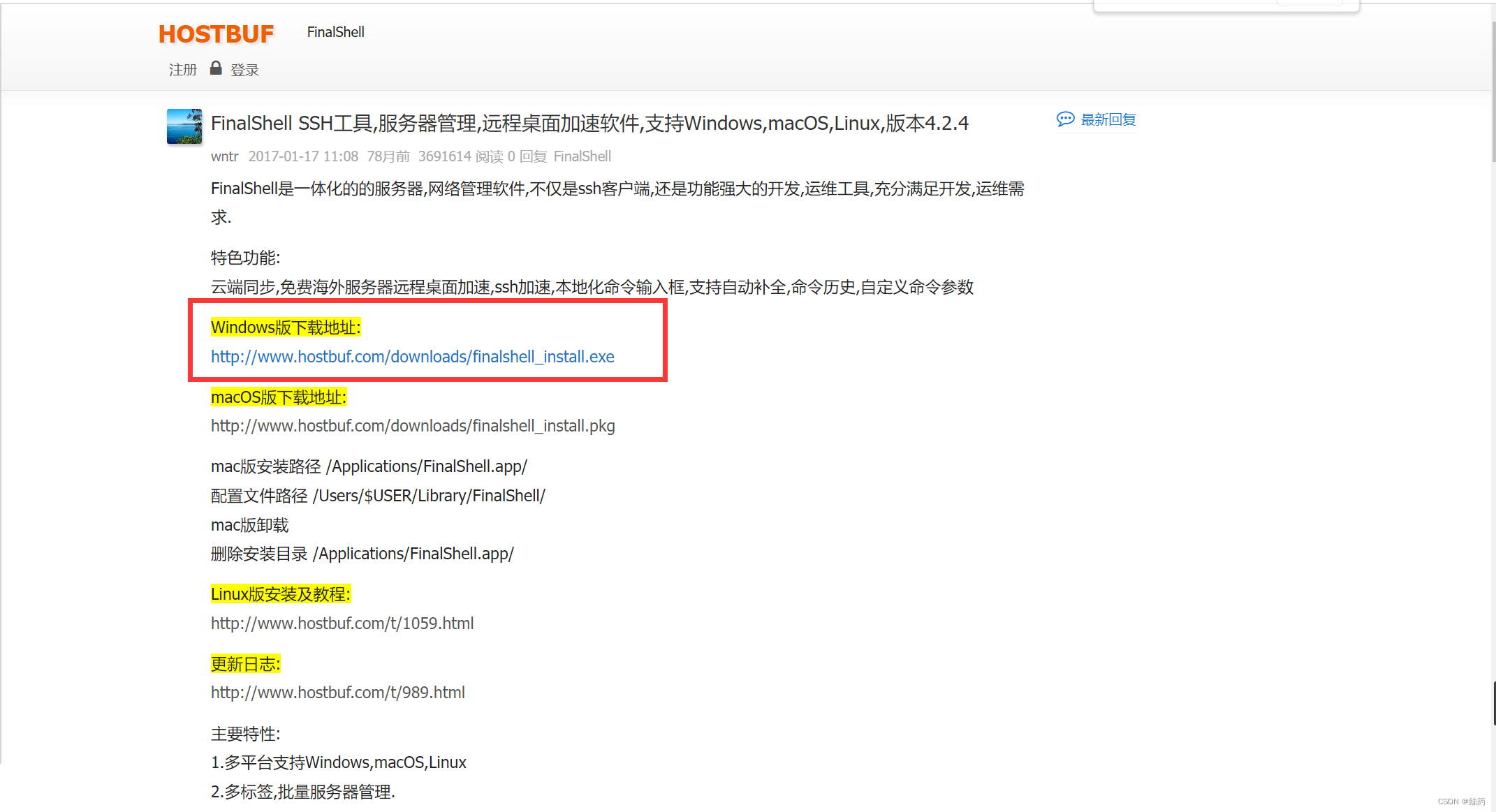
Task: Open author wntr profile link
Action: [225, 156]
